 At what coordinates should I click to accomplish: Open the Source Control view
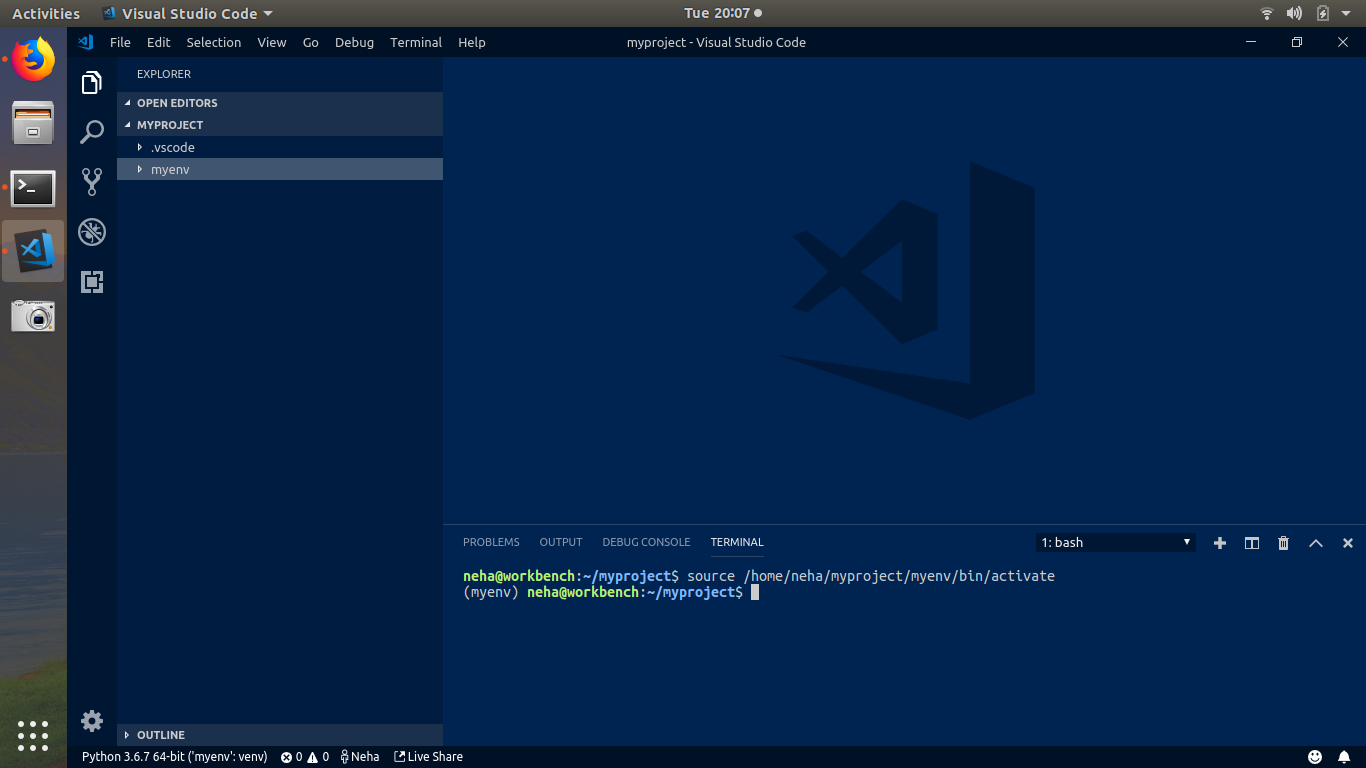91,181
